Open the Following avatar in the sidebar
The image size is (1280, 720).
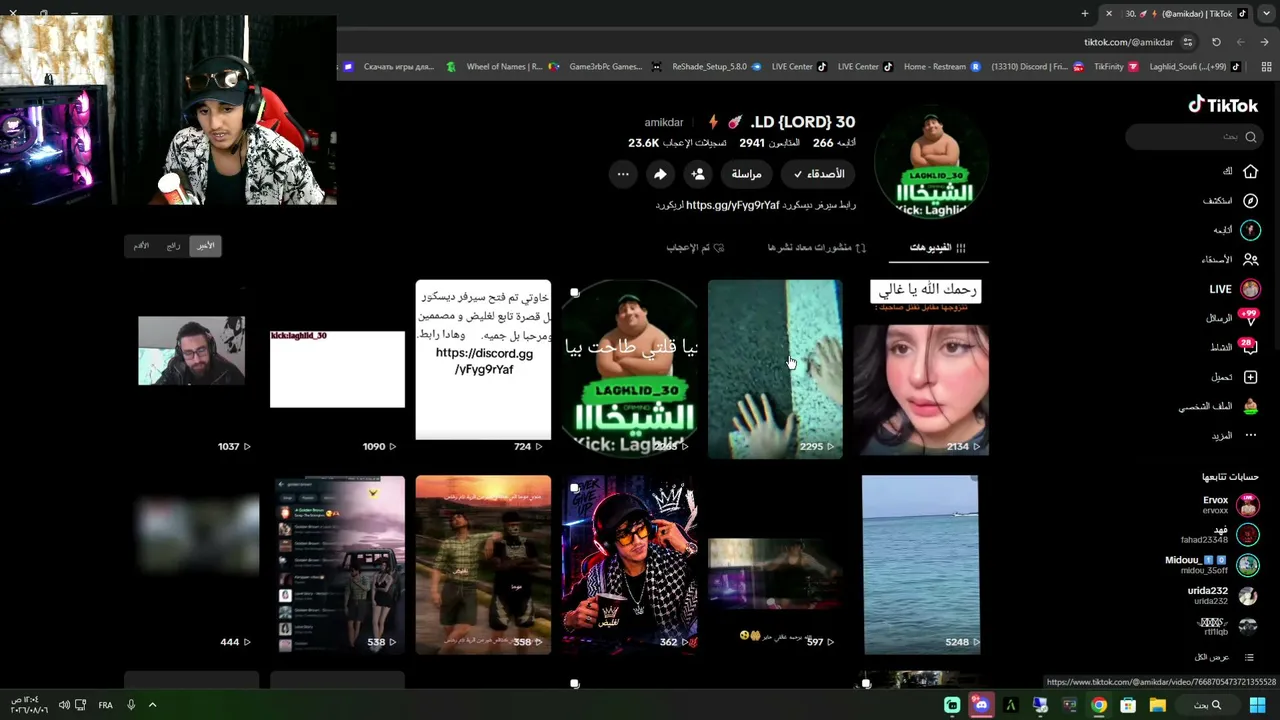tap(1250, 230)
